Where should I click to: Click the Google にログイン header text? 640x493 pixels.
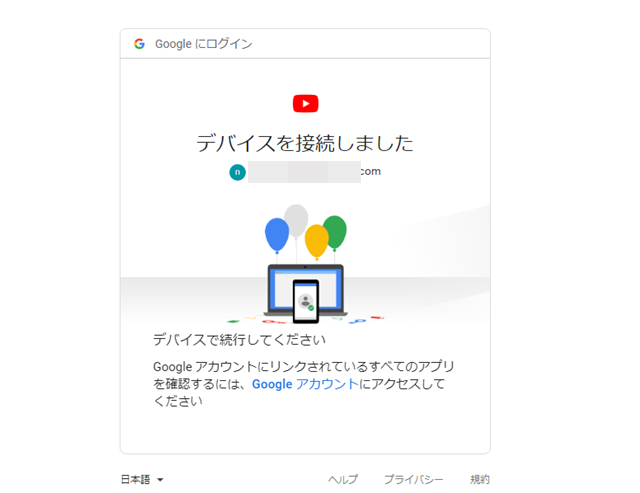coord(204,44)
